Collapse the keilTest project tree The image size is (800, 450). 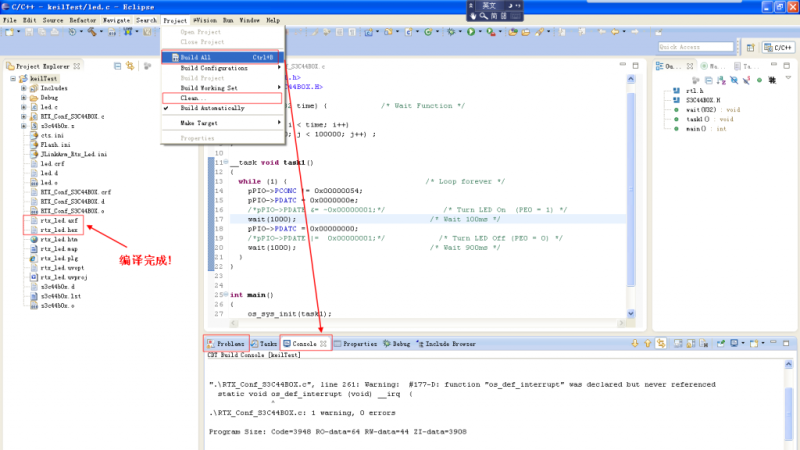tap(13, 78)
